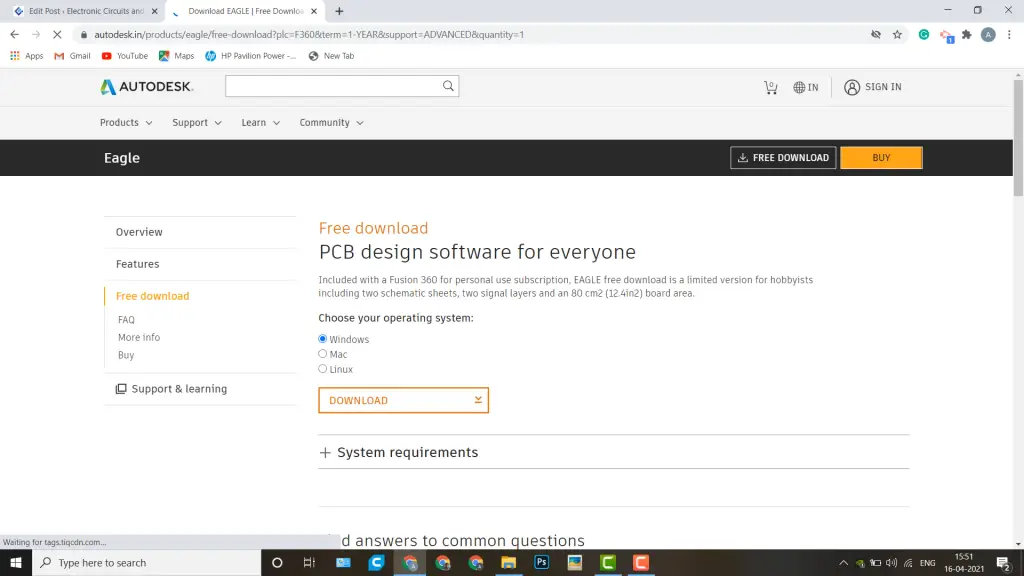Open More info sidebar link

tap(138, 337)
